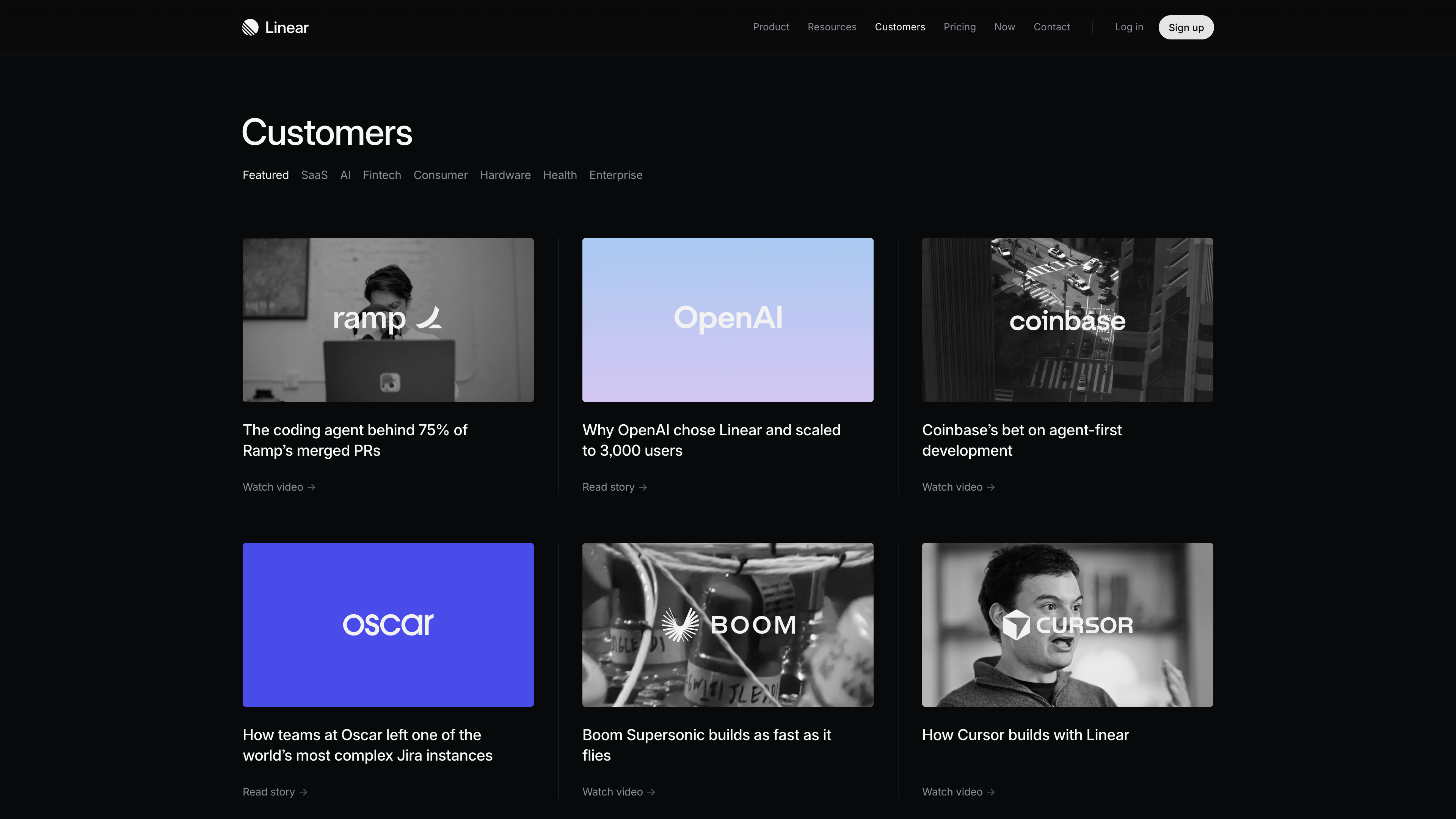Select the Fintech filter tab
The height and width of the screenshot is (819, 1456).
tap(382, 175)
